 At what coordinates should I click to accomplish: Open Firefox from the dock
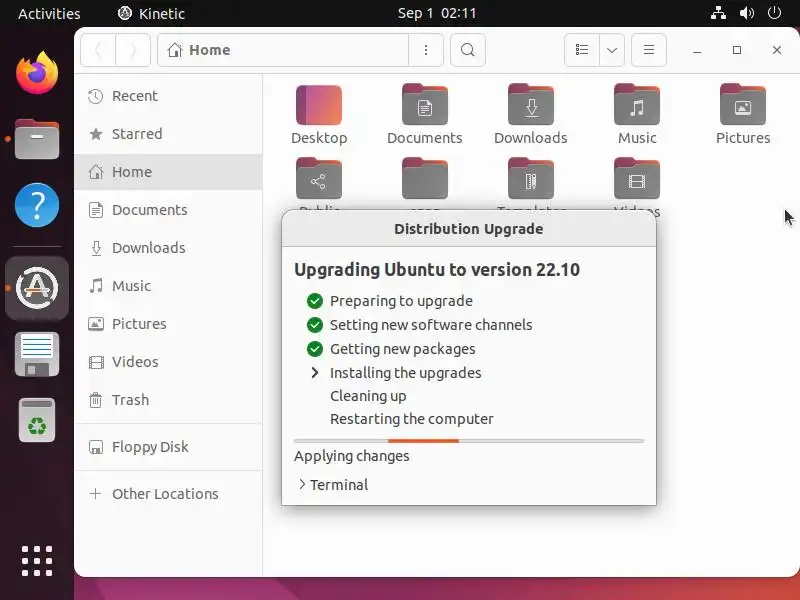click(x=37, y=72)
